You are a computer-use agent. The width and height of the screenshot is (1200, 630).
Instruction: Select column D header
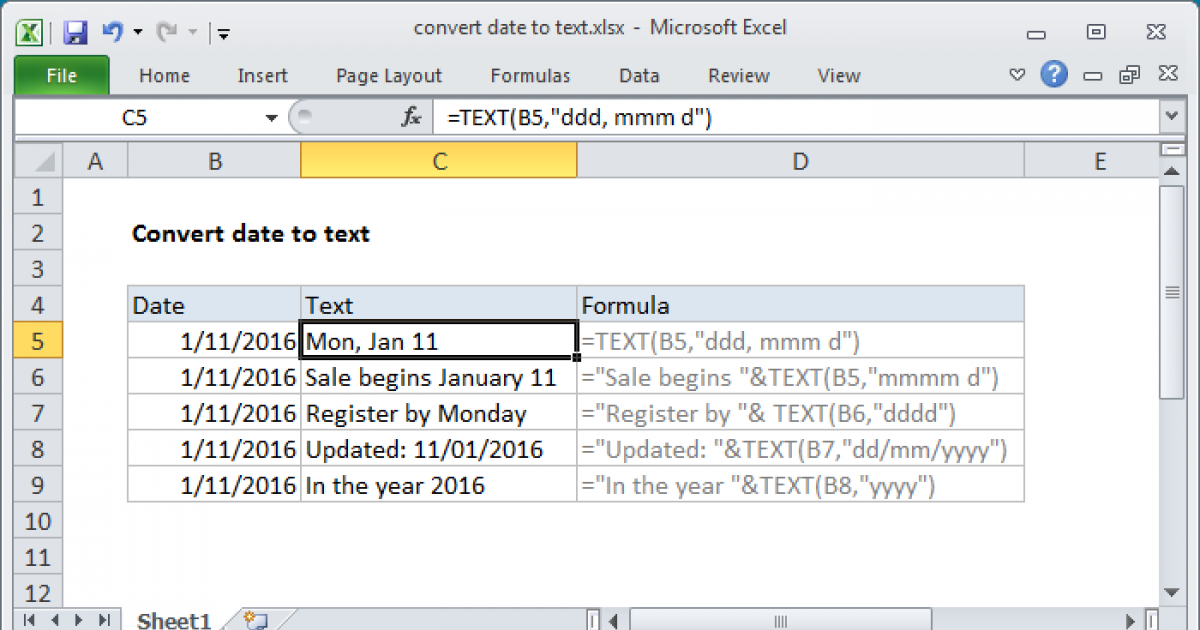pos(799,161)
